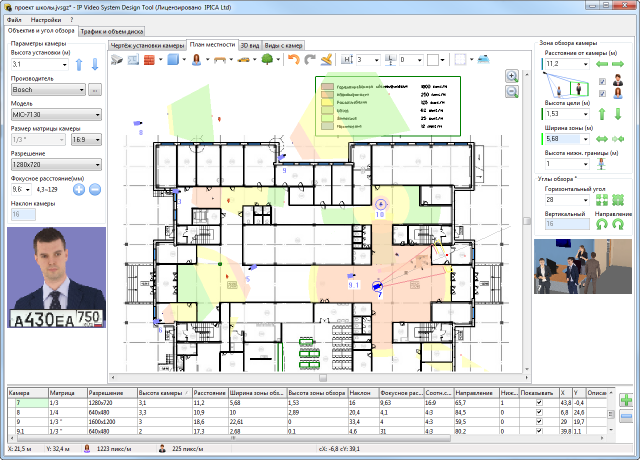Toggle show checkbox for camera 7
640x460 pixels.
point(539,402)
